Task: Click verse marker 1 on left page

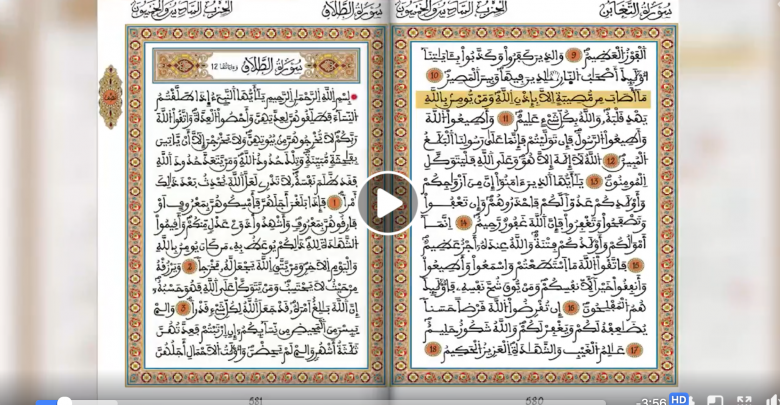Action: pyautogui.click(x=334, y=202)
